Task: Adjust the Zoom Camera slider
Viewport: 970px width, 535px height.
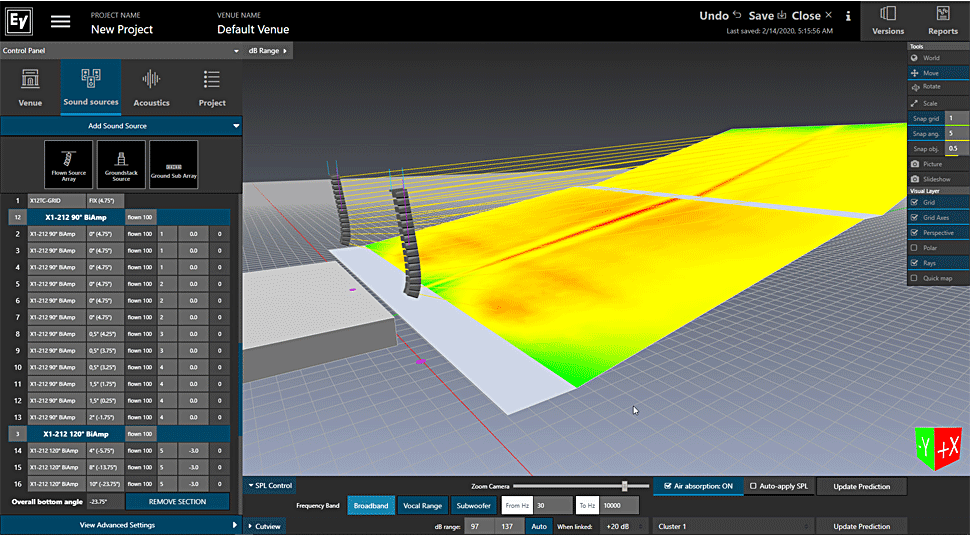Action: pyautogui.click(x=625, y=486)
